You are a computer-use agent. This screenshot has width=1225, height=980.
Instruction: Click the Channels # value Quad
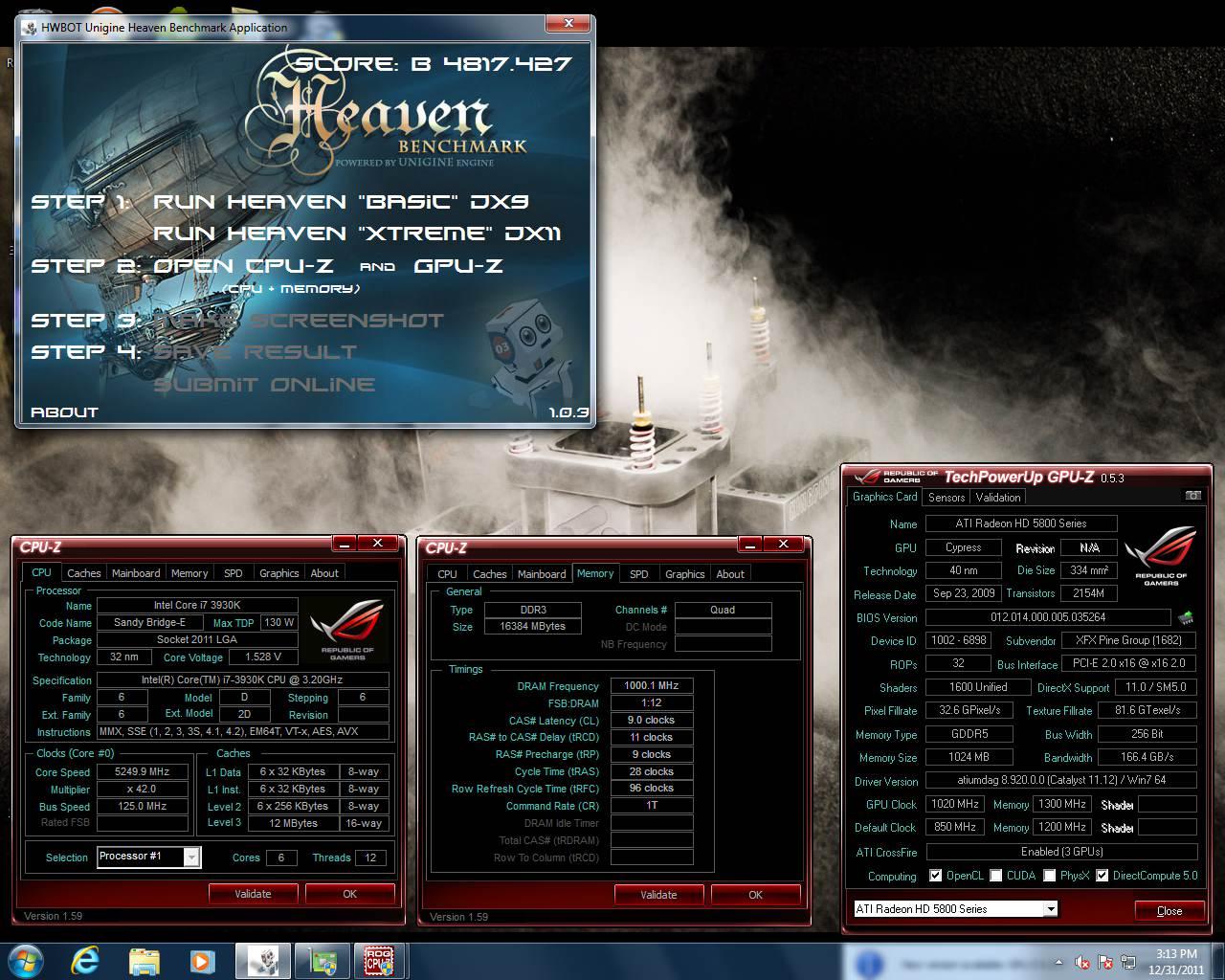coord(723,610)
